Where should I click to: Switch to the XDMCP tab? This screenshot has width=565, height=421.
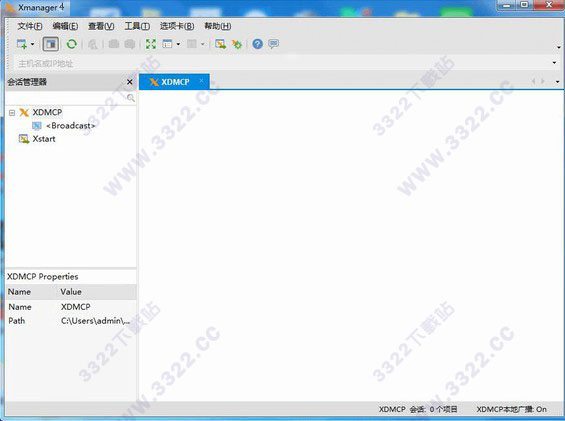(175, 82)
